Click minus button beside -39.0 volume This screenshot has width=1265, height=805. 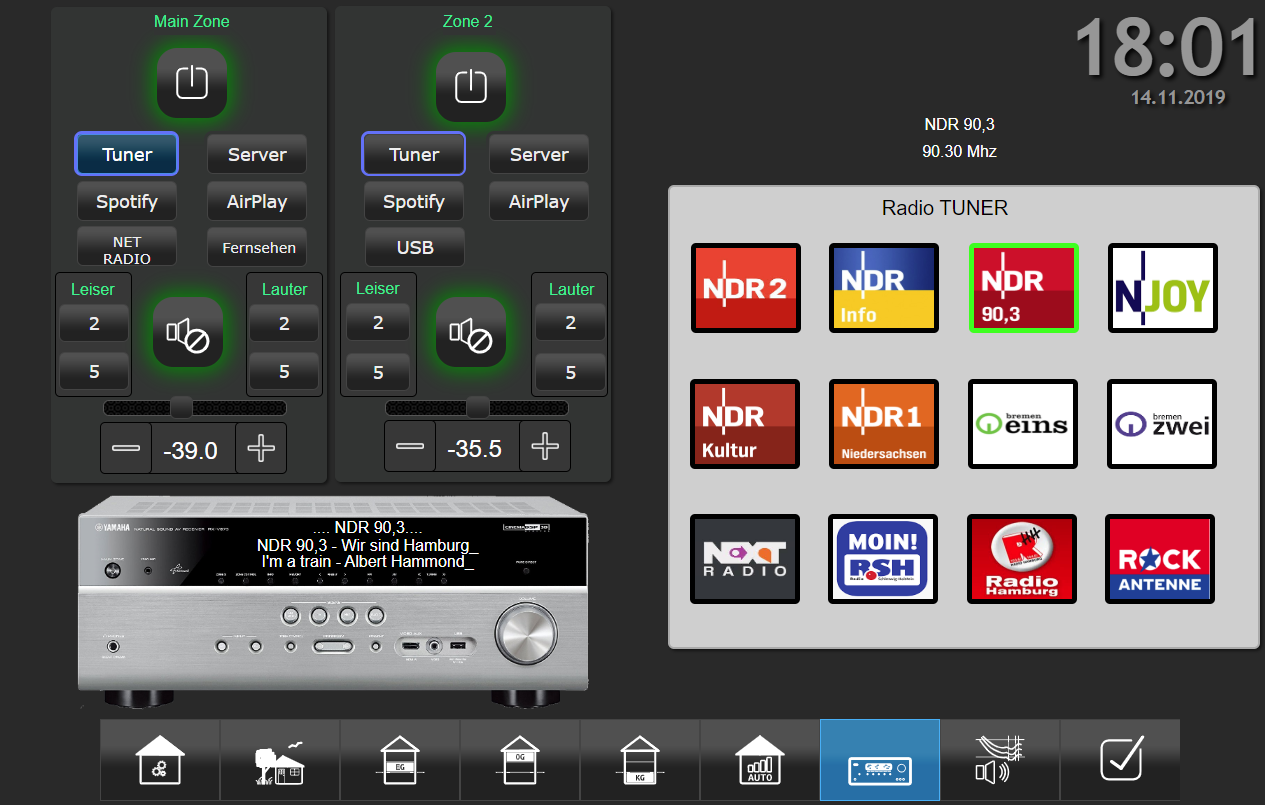pos(126,448)
